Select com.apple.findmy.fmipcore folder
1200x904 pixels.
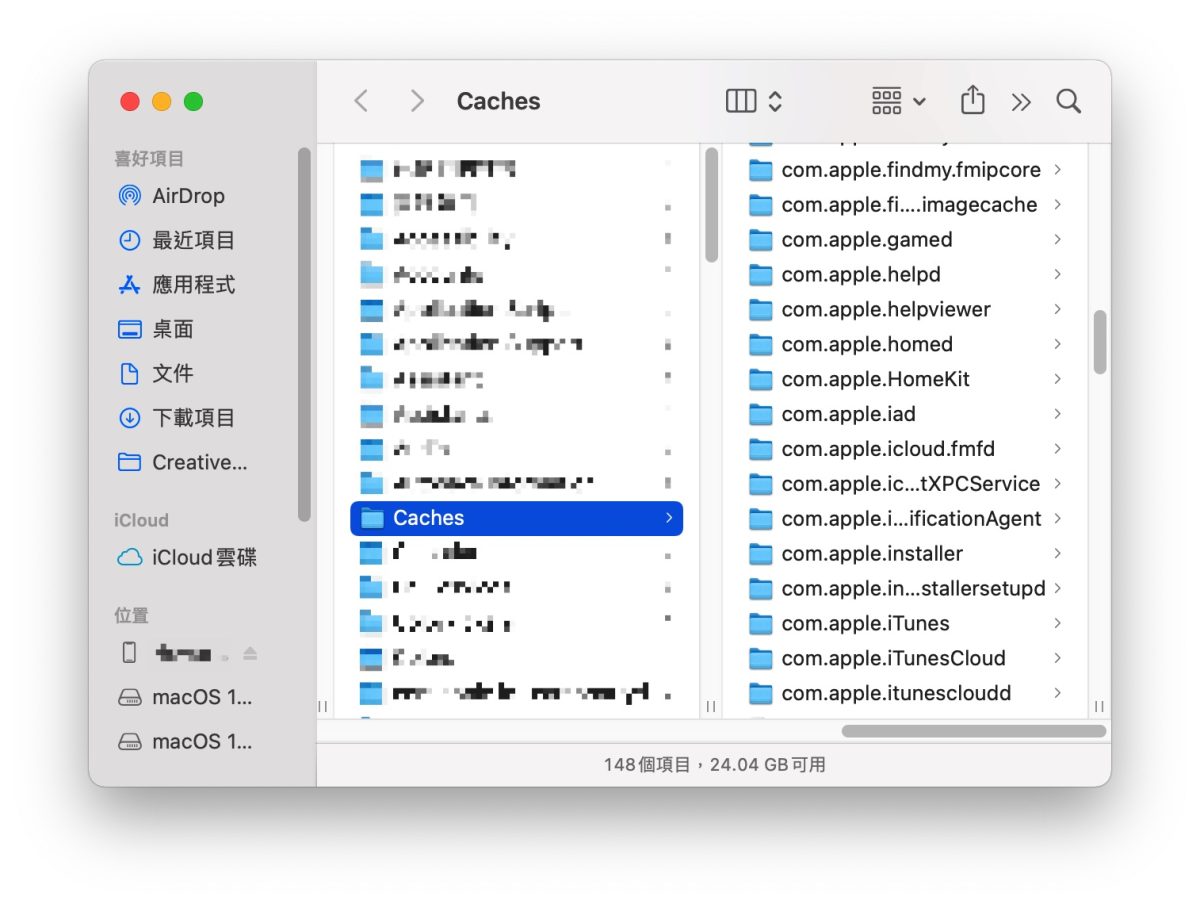point(905,170)
